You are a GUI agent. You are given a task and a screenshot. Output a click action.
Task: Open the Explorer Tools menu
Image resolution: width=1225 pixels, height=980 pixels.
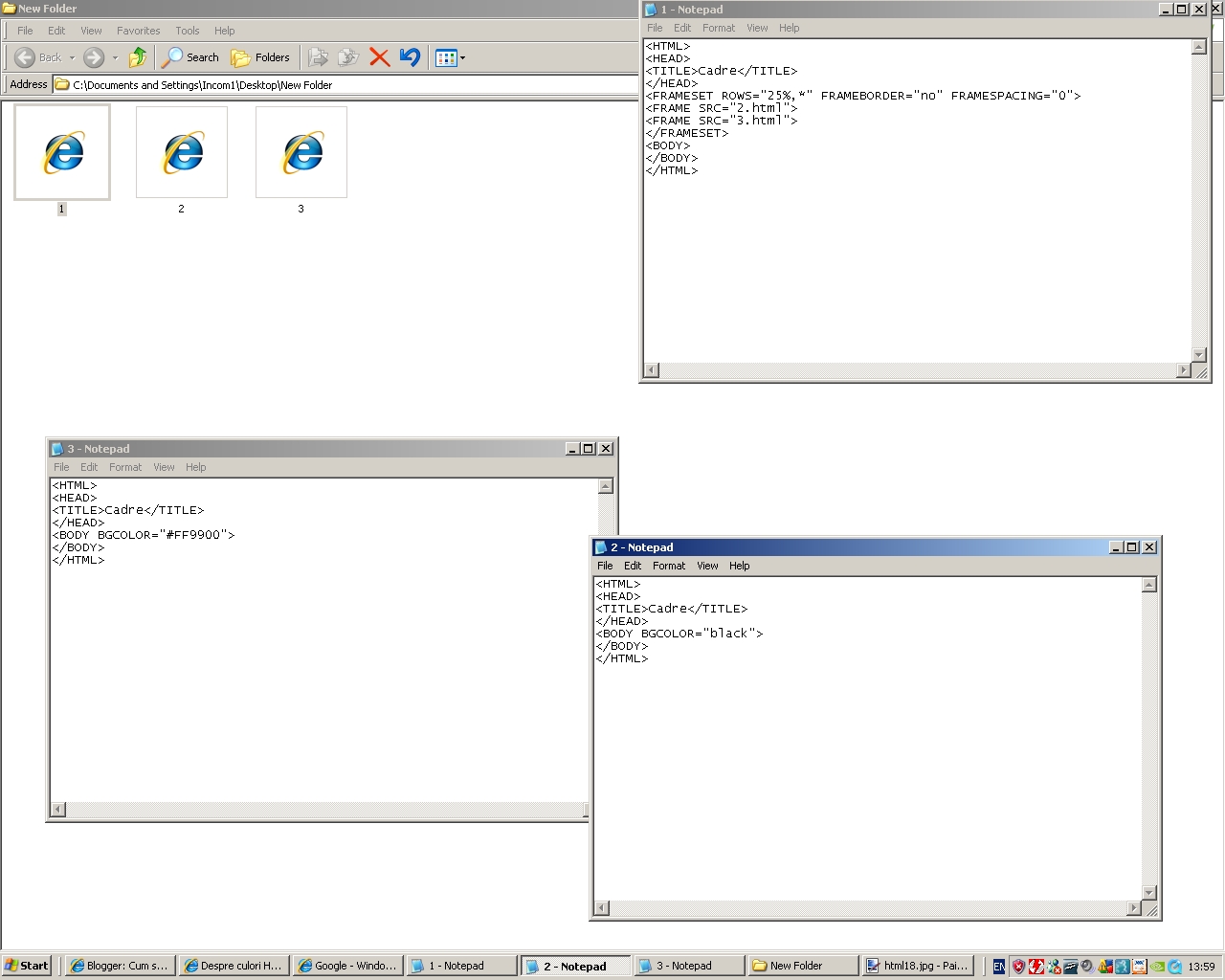click(x=188, y=31)
